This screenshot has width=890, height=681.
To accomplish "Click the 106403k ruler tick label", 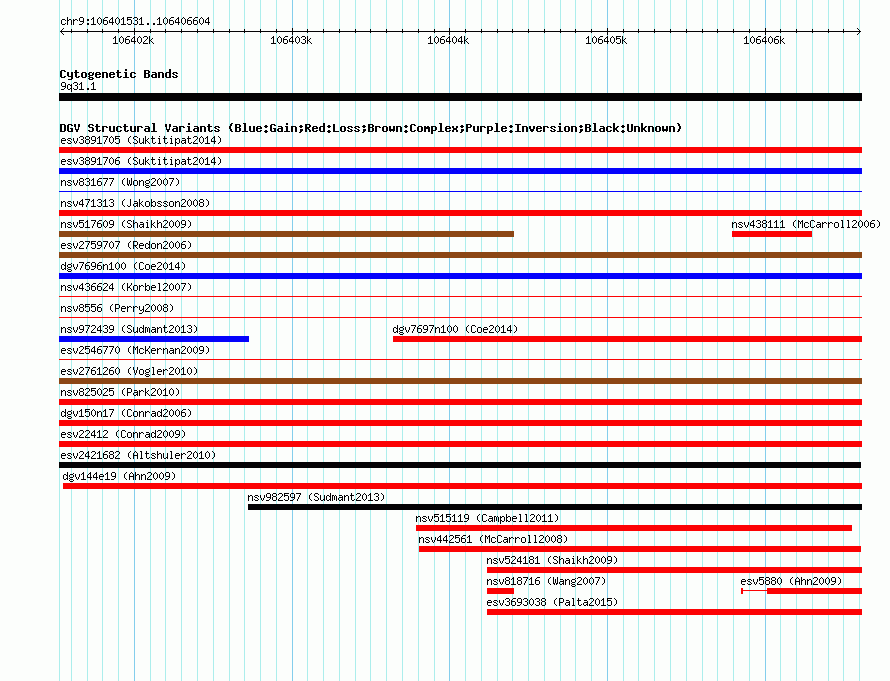I will coord(291,40).
